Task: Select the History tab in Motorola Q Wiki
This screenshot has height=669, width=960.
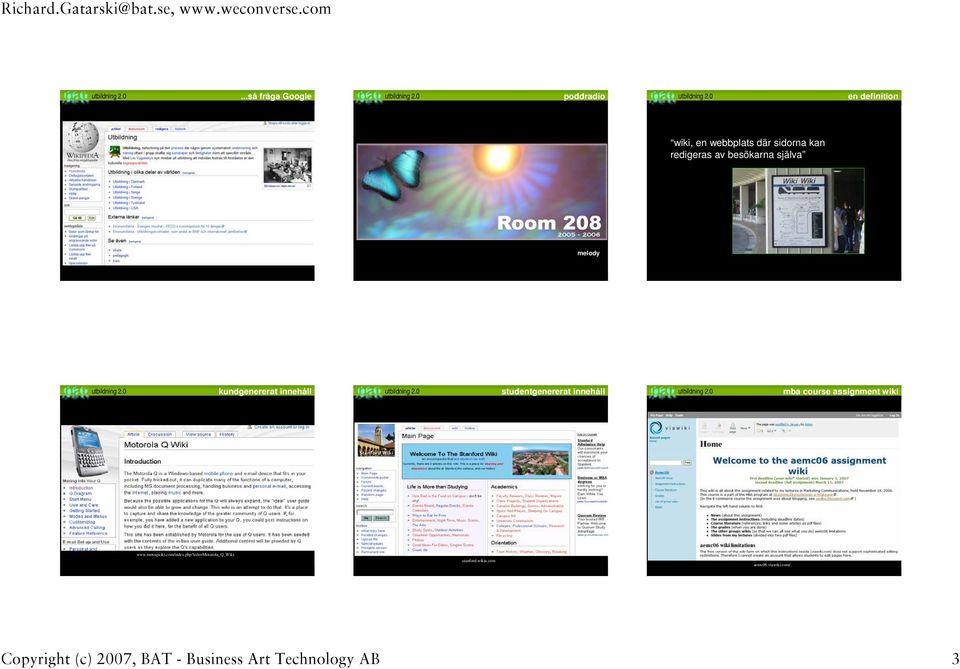Action: (227, 434)
